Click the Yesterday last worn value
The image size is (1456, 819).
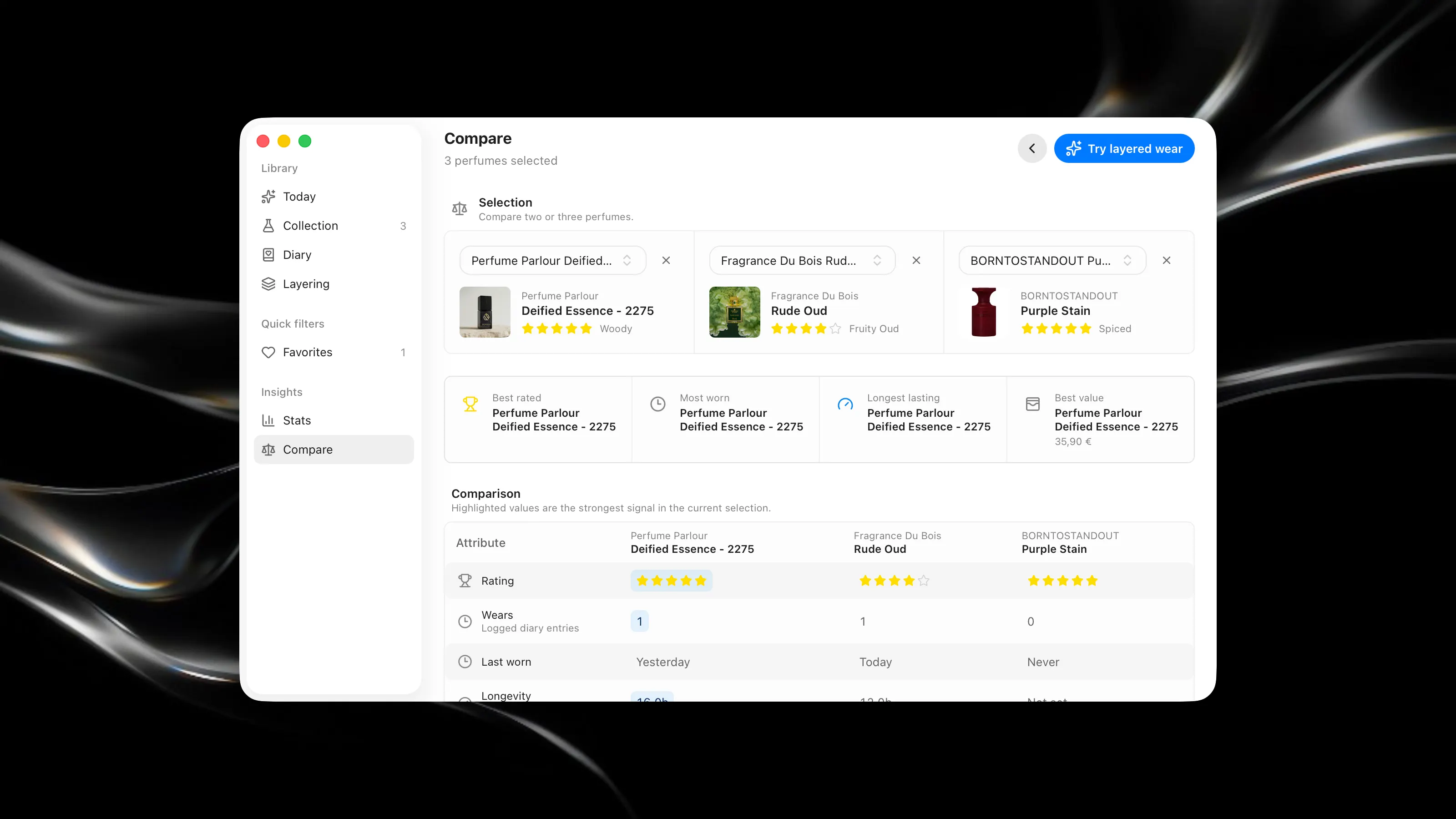[663, 662]
